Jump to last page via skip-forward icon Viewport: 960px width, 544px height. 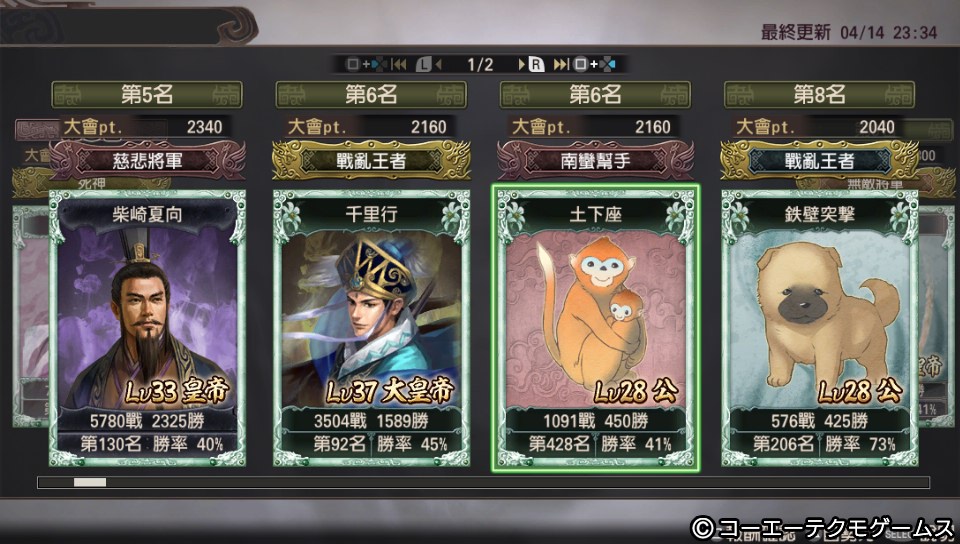tap(561, 64)
